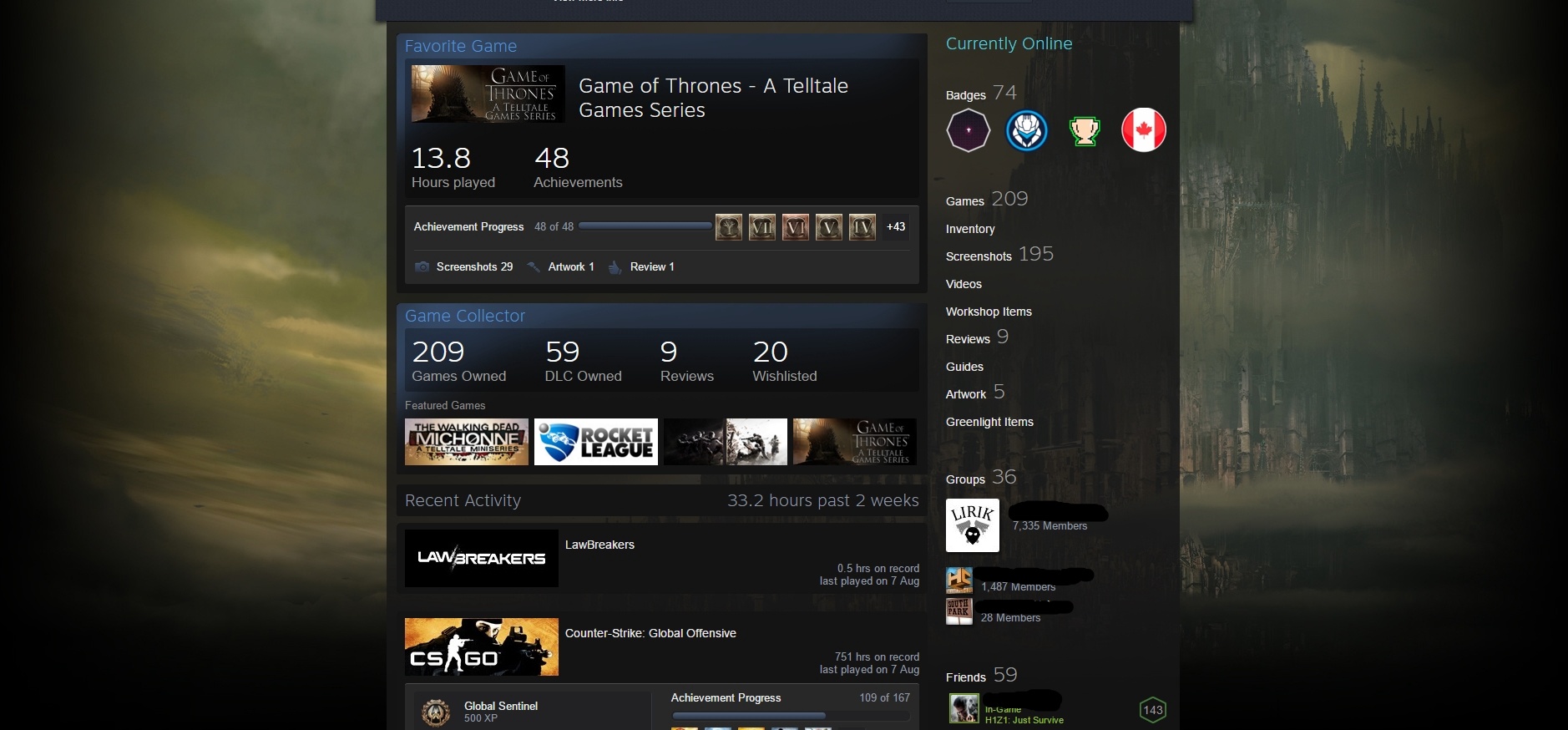The width and height of the screenshot is (1568, 730).
Task: Click the Game of Thrones achievement progress bar
Action: (x=645, y=226)
